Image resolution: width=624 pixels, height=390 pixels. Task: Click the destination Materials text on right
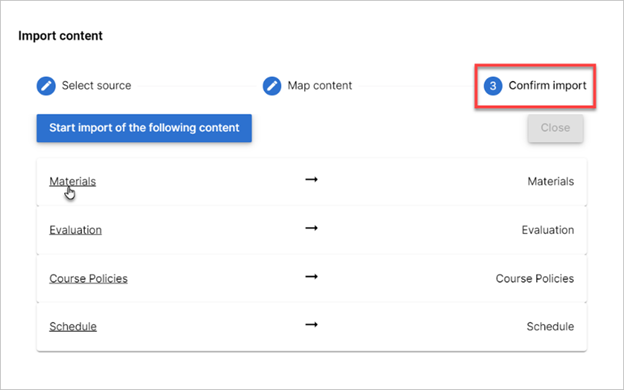tap(551, 181)
